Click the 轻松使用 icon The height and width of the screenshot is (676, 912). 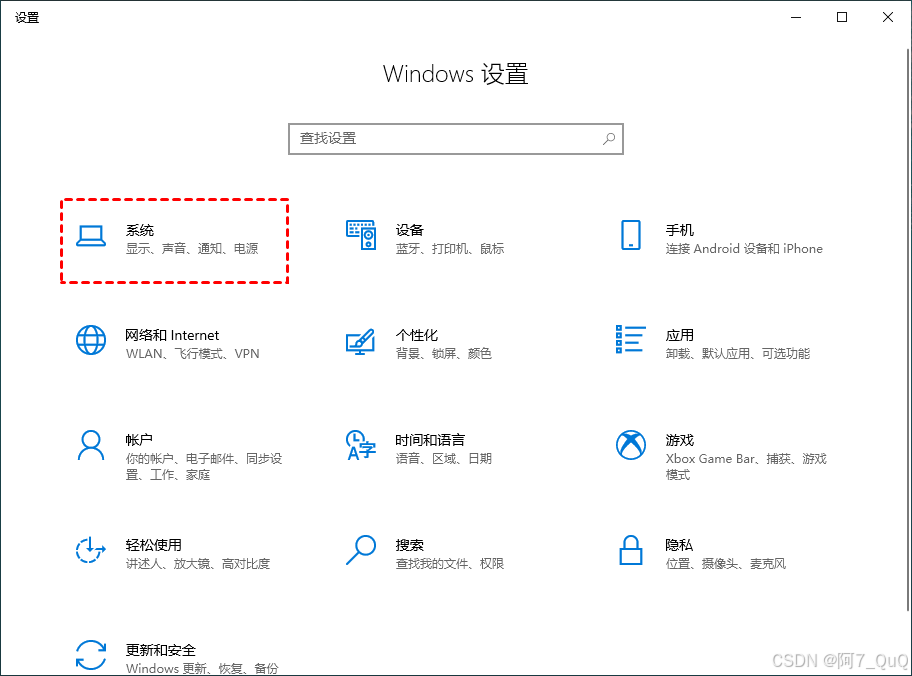click(x=91, y=550)
